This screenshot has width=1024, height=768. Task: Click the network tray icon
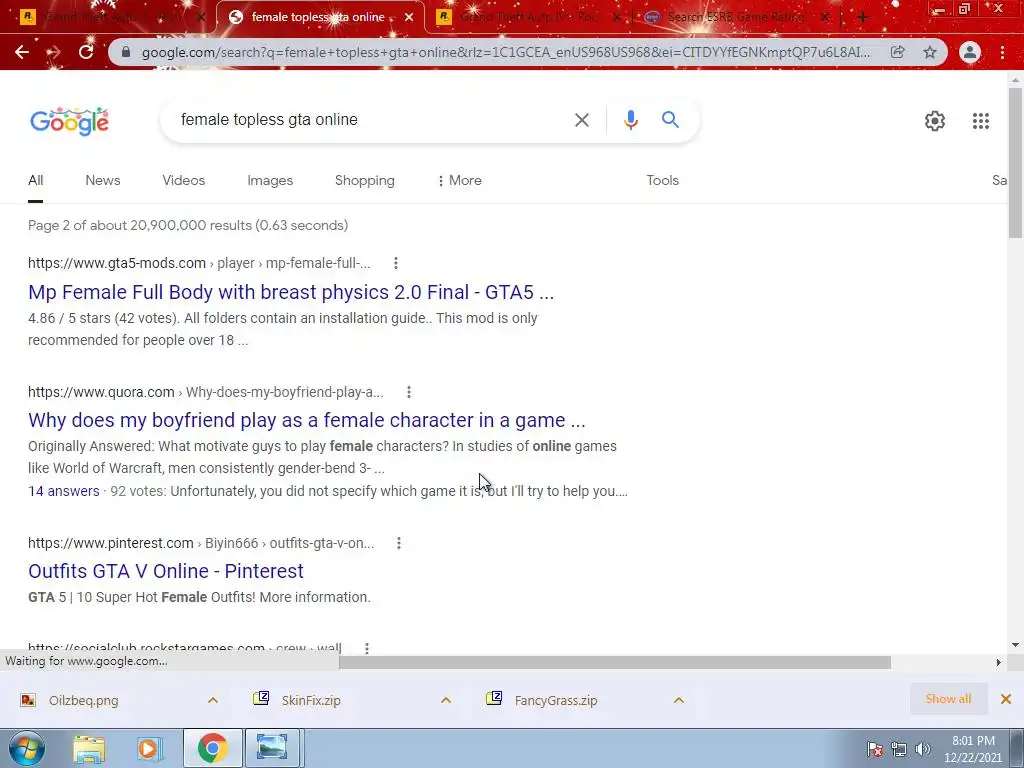point(899,749)
